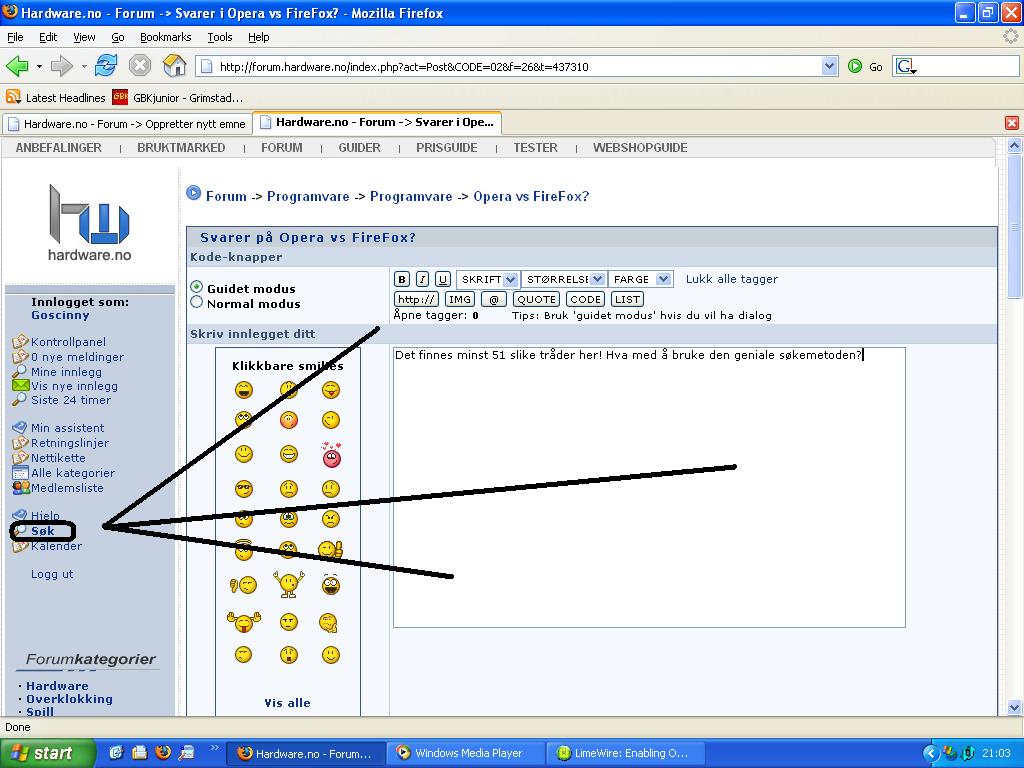Insert the sunglasses cool smiley
1024x768 pixels.
[244, 488]
